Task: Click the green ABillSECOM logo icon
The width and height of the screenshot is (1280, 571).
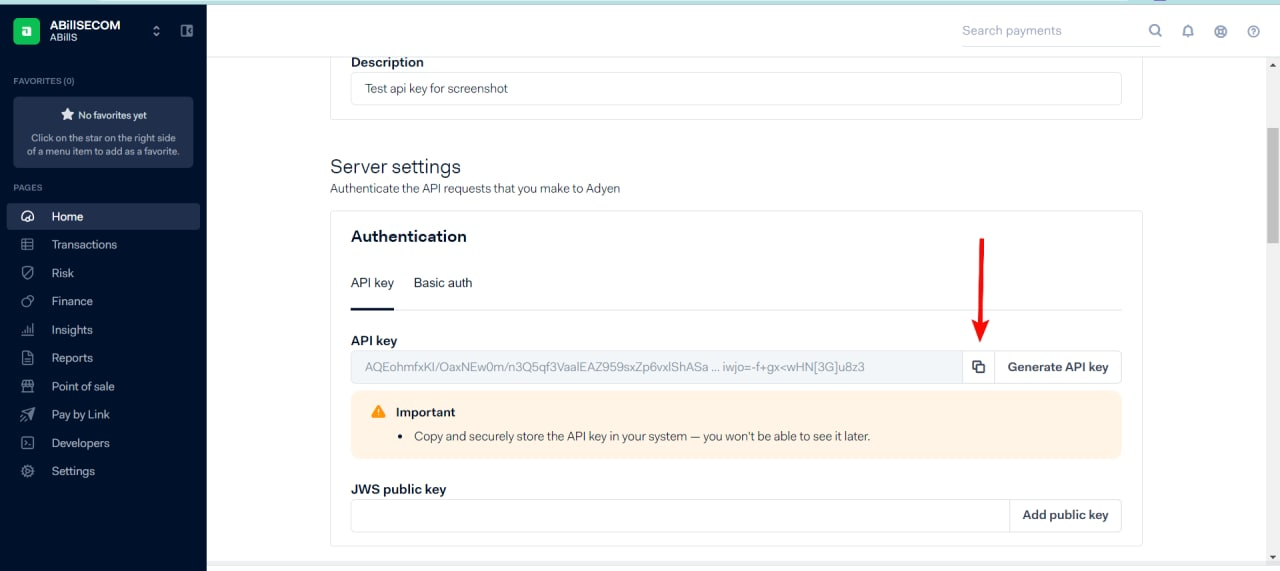Action: pyautogui.click(x=26, y=31)
